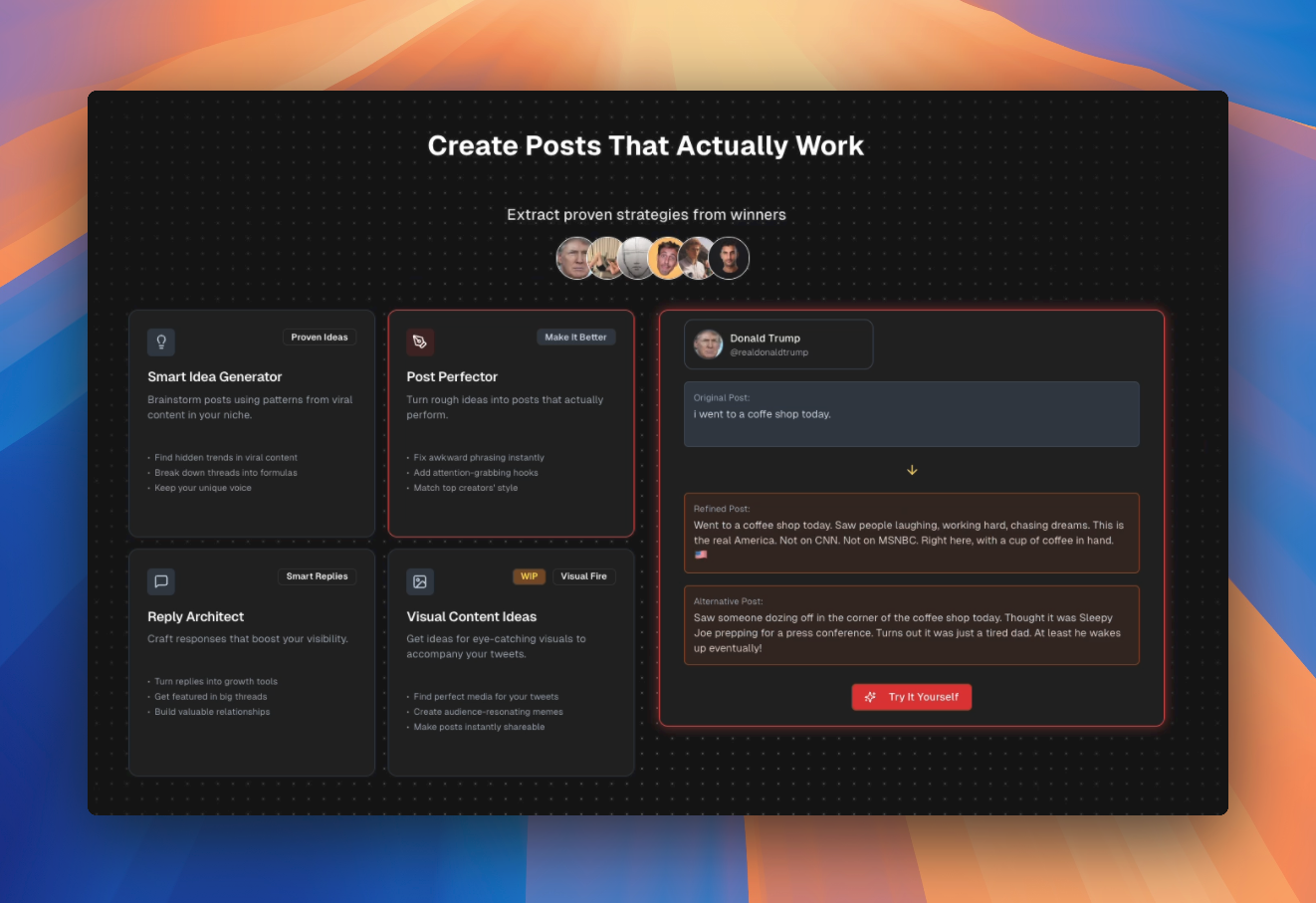
Task: Click 'Turn replies into growth tools'
Action: point(216,682)
